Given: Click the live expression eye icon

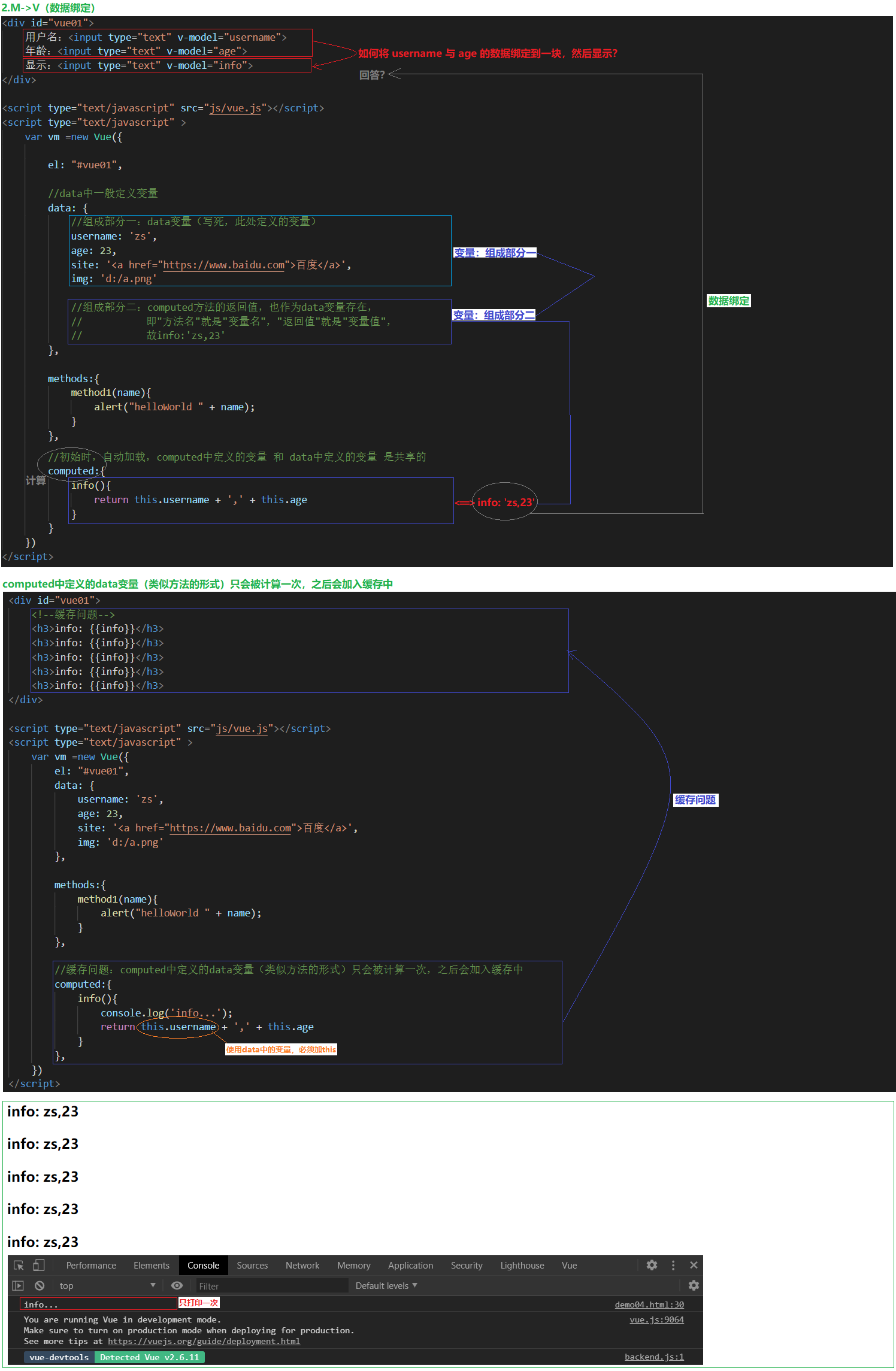Looking at the screenshot, I should pos(177,1285).
